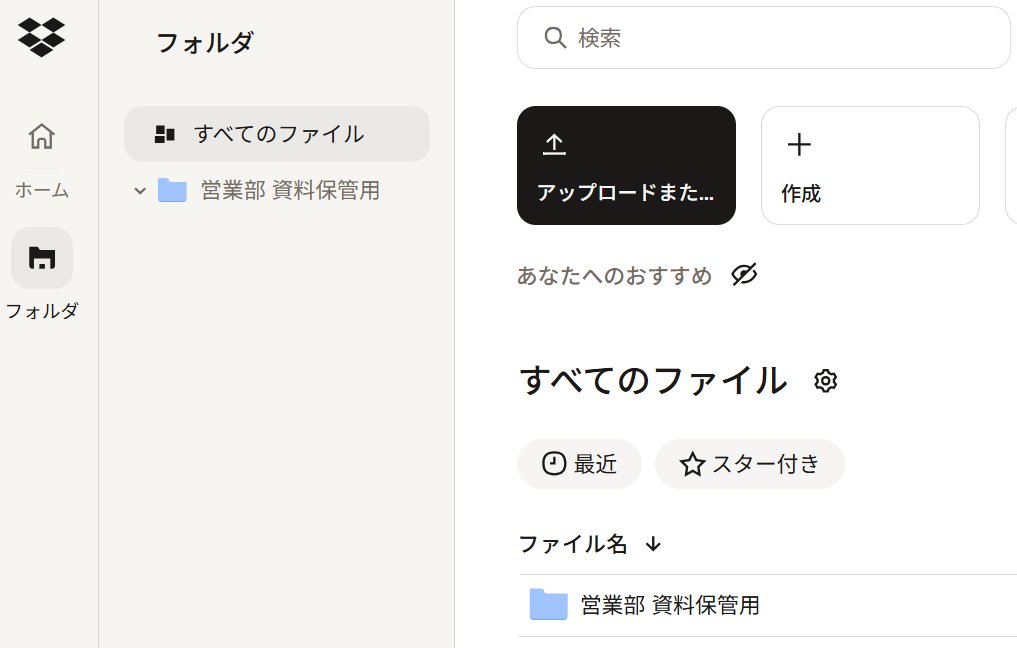Open 営業部 資料保管用 in the sidebar tree

290,190
